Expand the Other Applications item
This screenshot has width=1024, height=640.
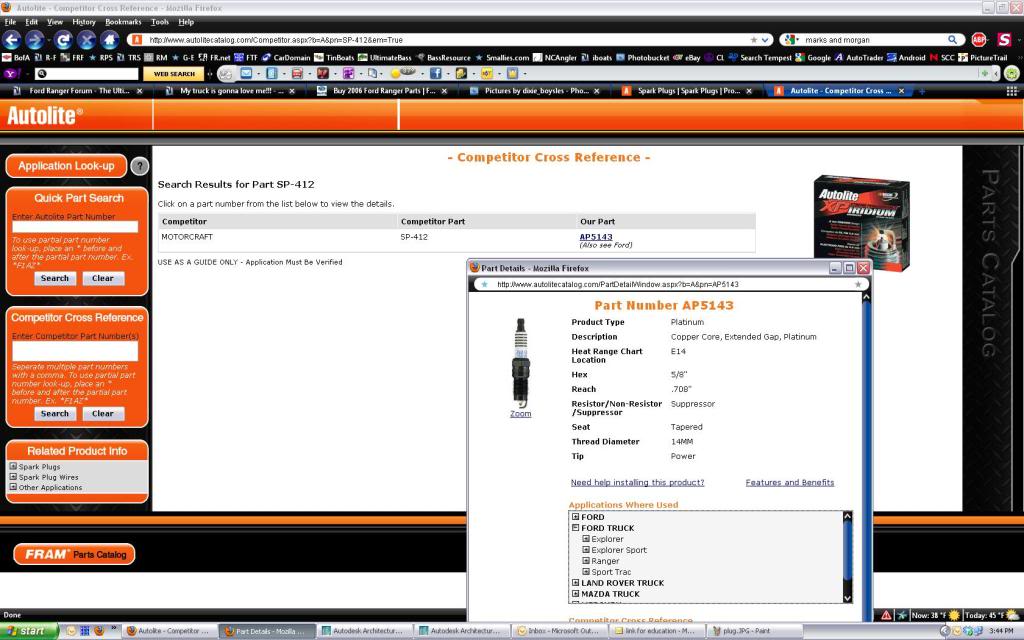pyautogui.click(x=13, y=487)
